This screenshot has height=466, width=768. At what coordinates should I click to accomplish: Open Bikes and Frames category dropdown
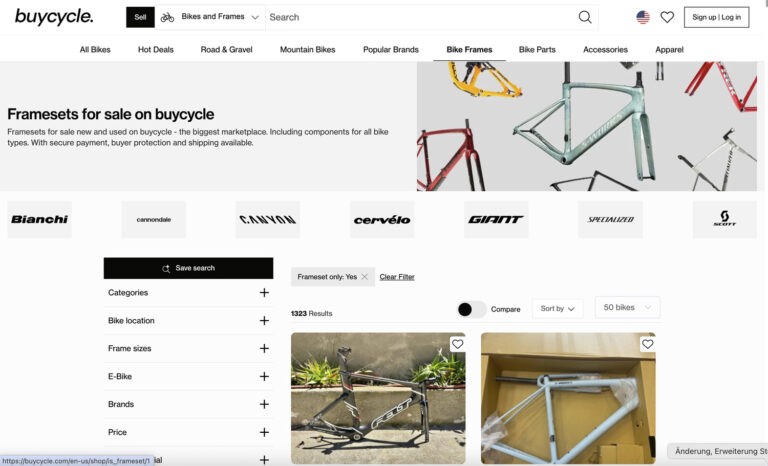[x=210, y=17]
